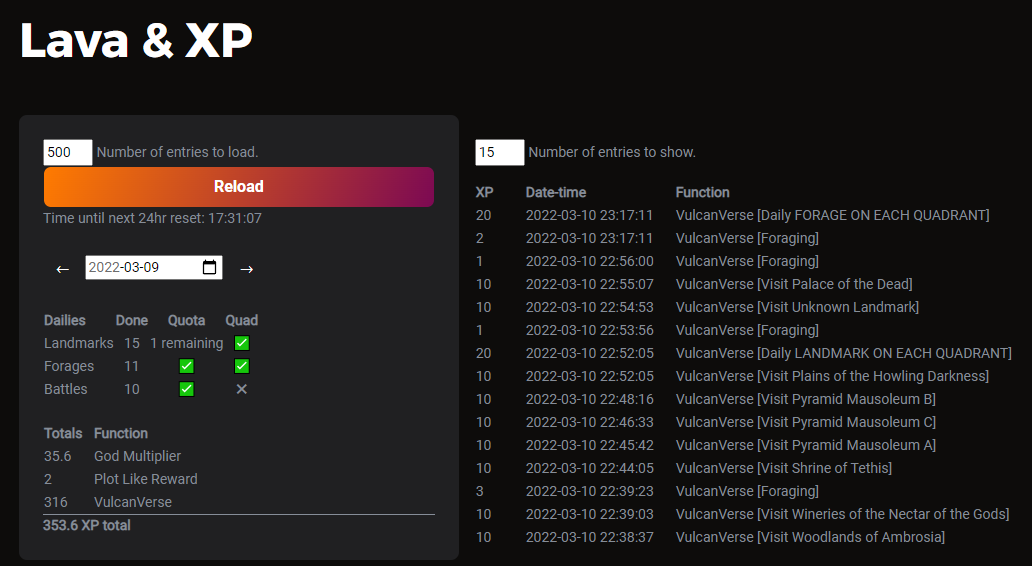Toggle the Forages Quad checkbox
The image size is (1032, 566).
click(x=242, y=366)
